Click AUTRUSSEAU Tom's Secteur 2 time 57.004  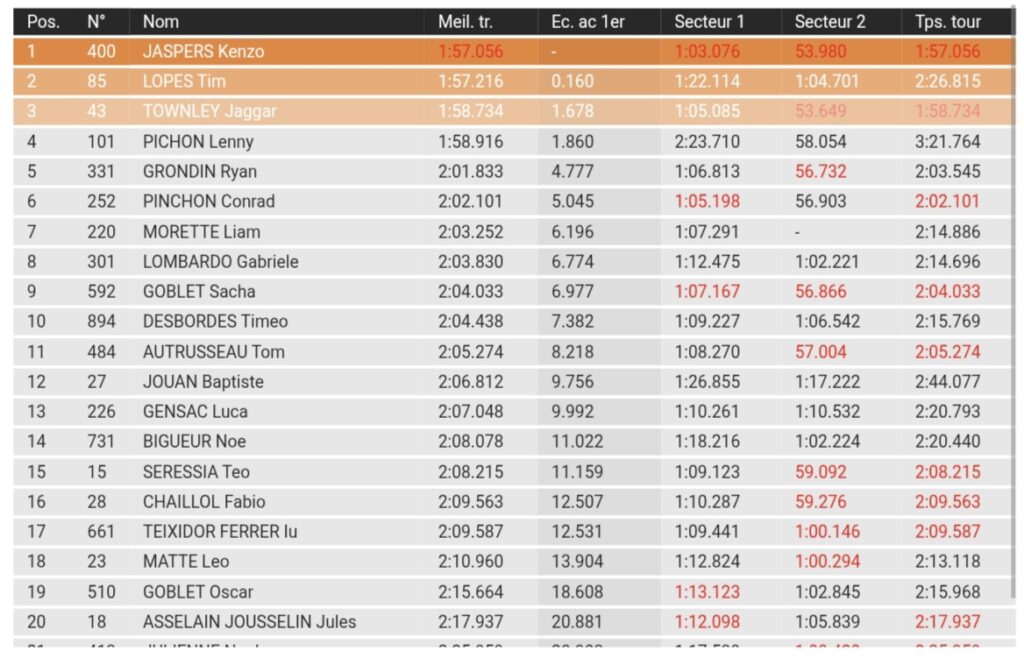click(x=820, y=351)
